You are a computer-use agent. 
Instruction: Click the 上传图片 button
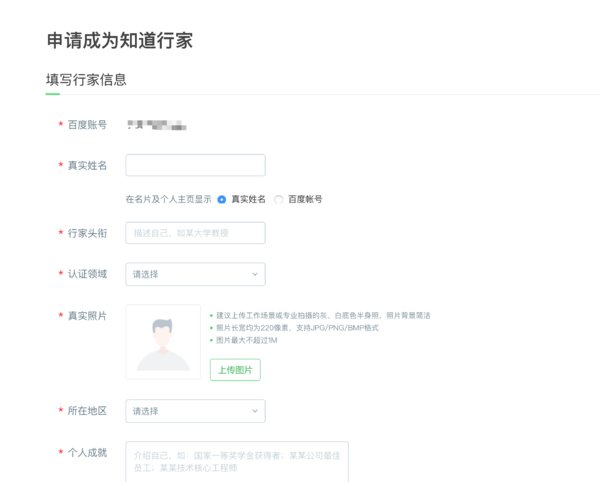coord(235,370)
